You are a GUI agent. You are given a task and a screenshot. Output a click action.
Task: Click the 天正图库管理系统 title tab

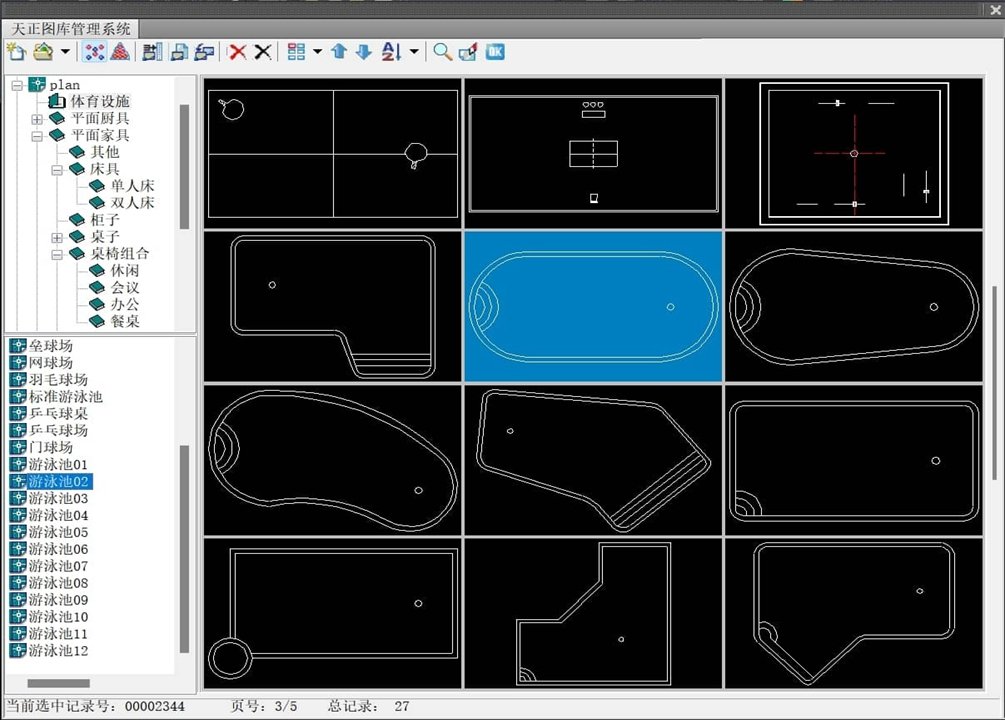(71, 29)
